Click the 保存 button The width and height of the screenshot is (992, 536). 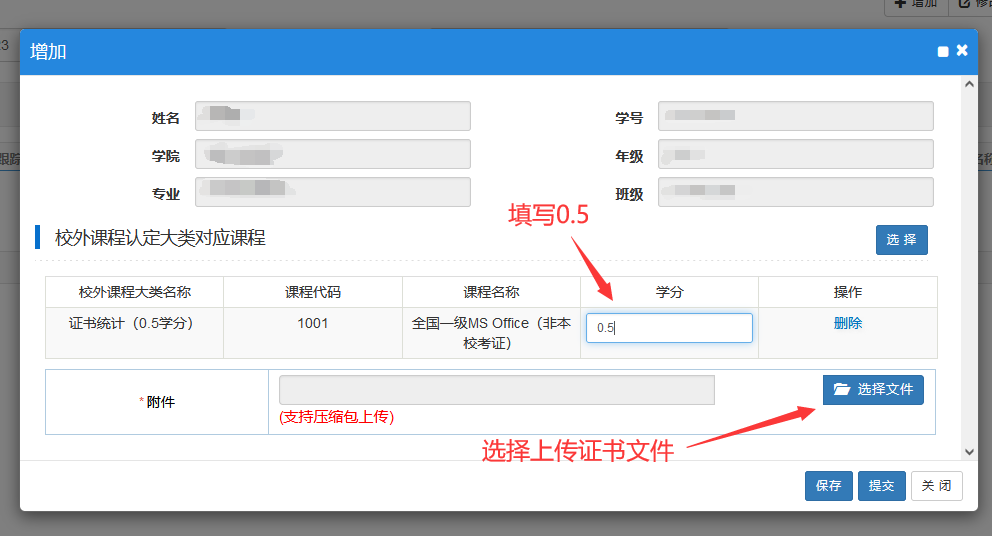click(x=828, y=485)
